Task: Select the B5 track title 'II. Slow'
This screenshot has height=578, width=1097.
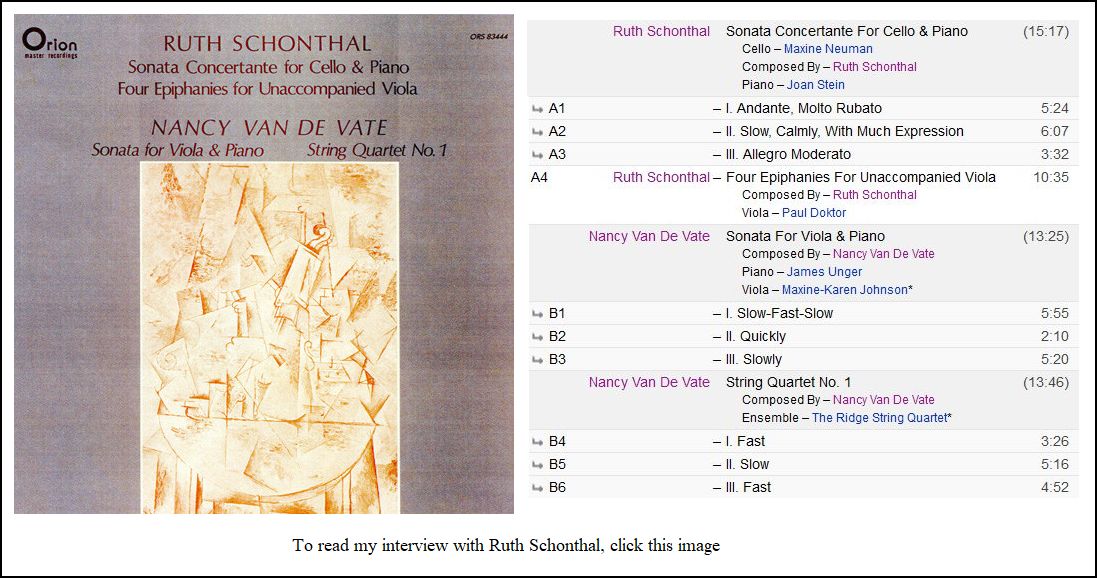Action: tap(747, 465)
